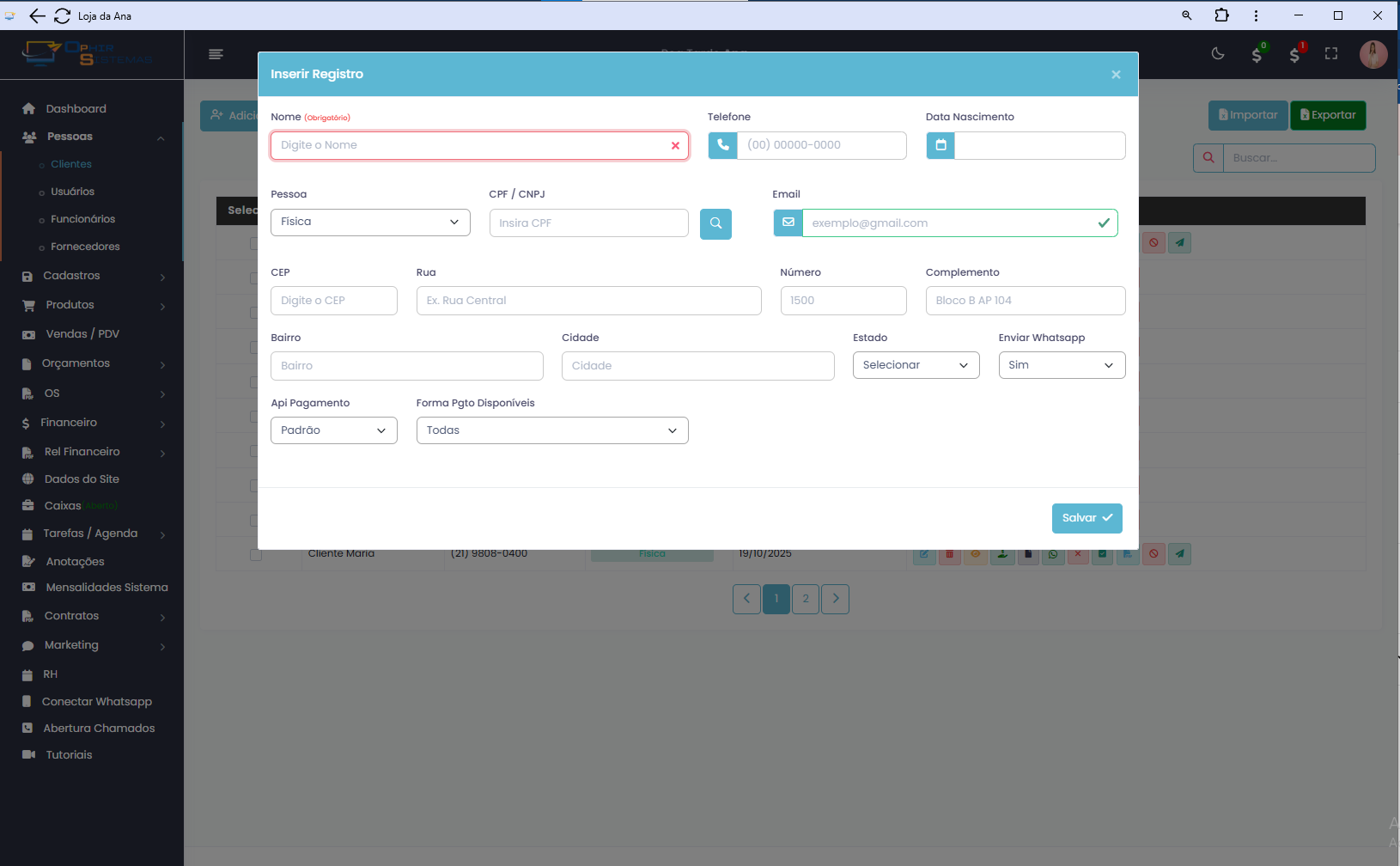Toggle the hamburger sidebar menu
Screen dimensions: 1400x866
click(x=216, y=54)
